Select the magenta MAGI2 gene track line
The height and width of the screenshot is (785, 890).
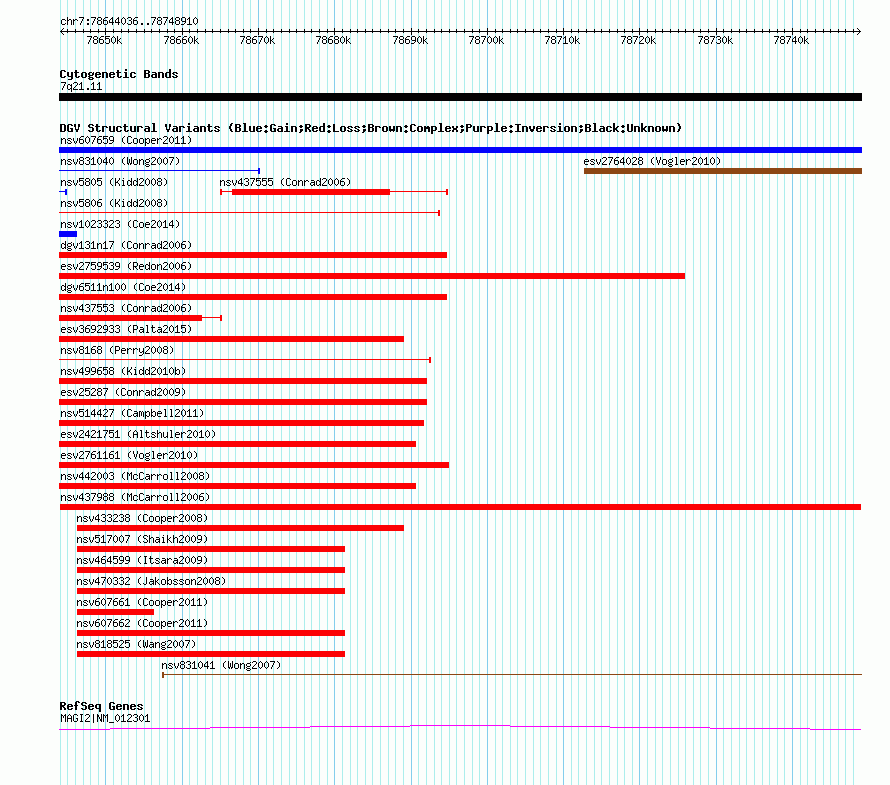(x=460, y=728)
